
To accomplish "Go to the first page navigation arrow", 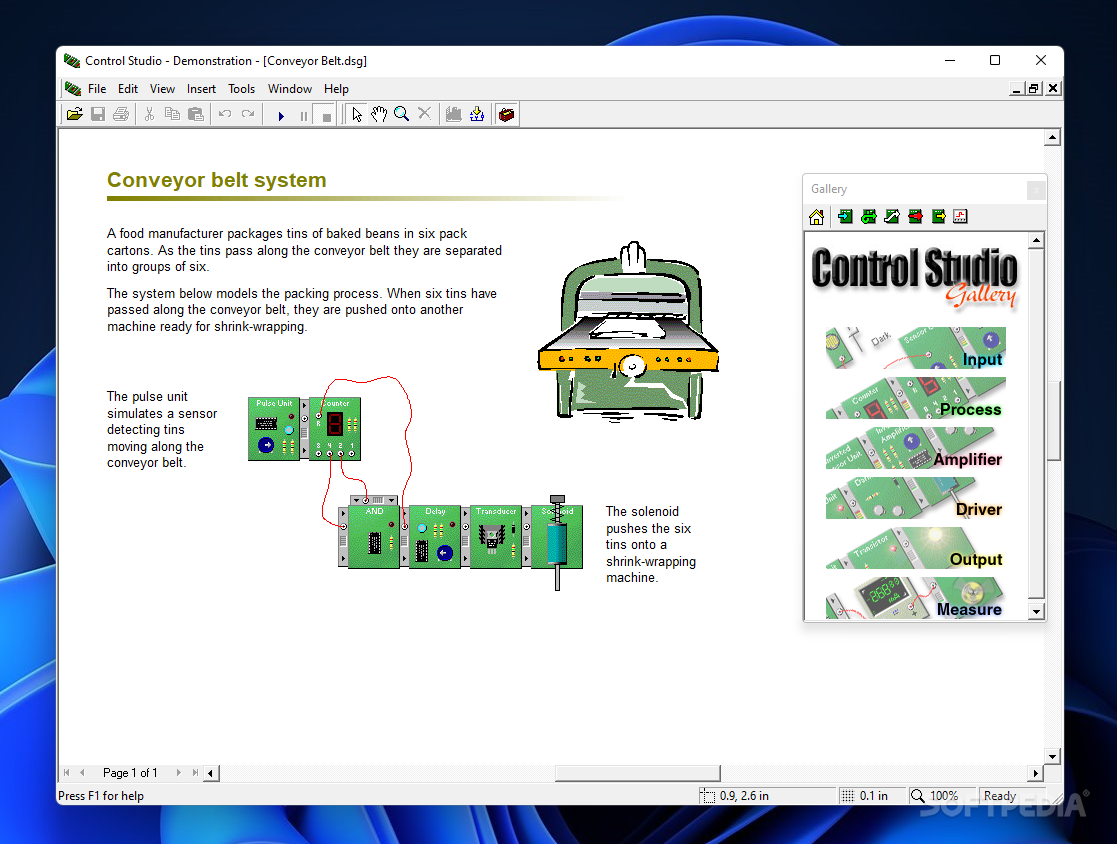I will point(66,773).
